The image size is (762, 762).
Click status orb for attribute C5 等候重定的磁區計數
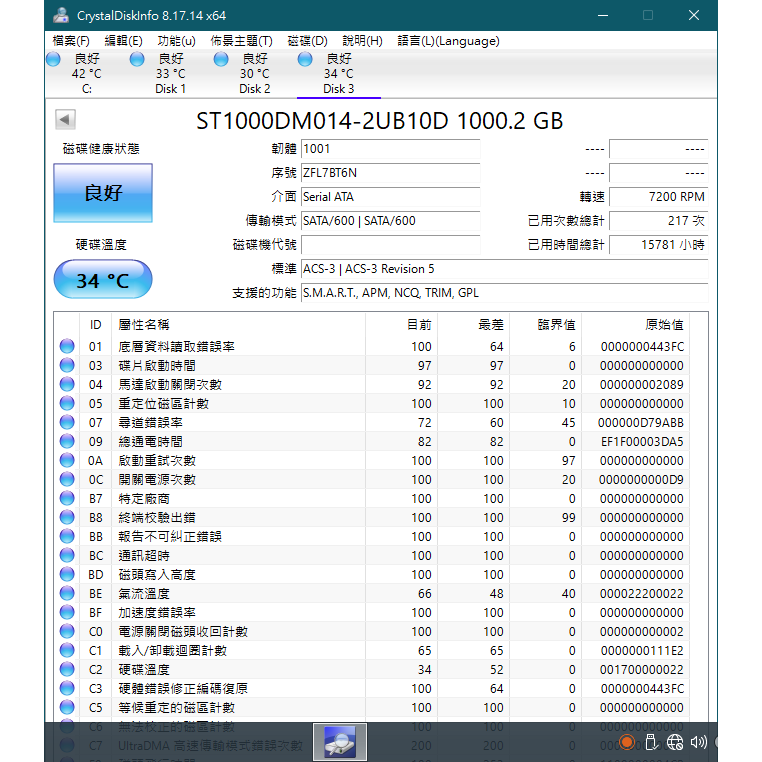tap(67, 707)
